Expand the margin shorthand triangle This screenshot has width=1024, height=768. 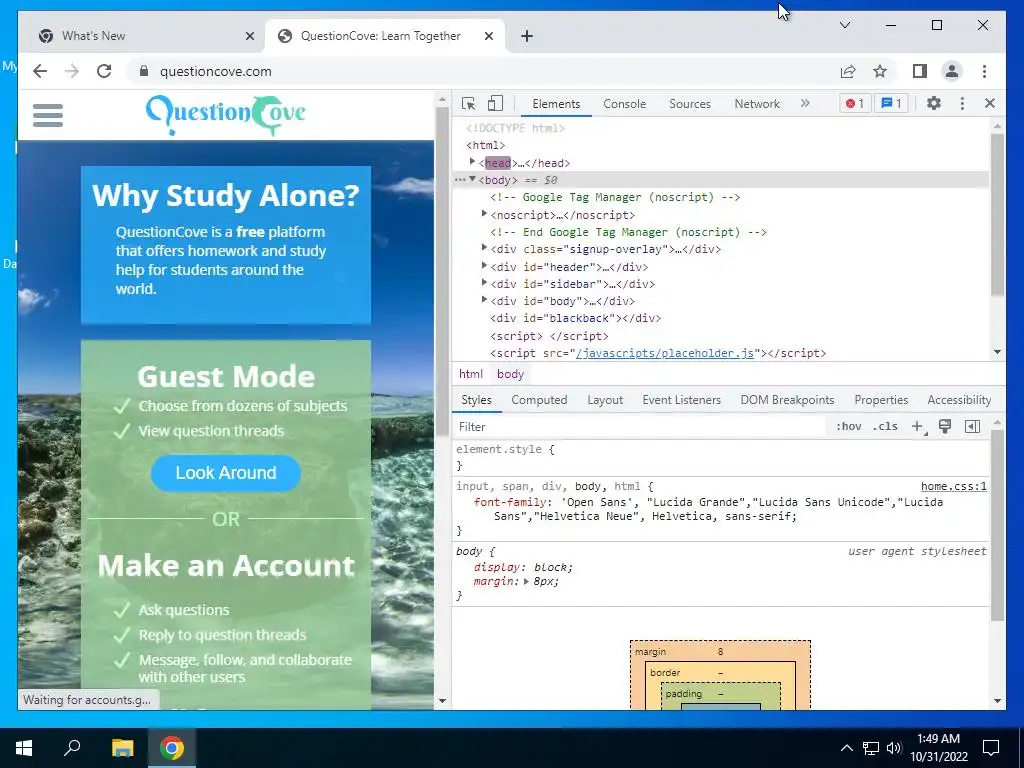[x=526, y=581]
